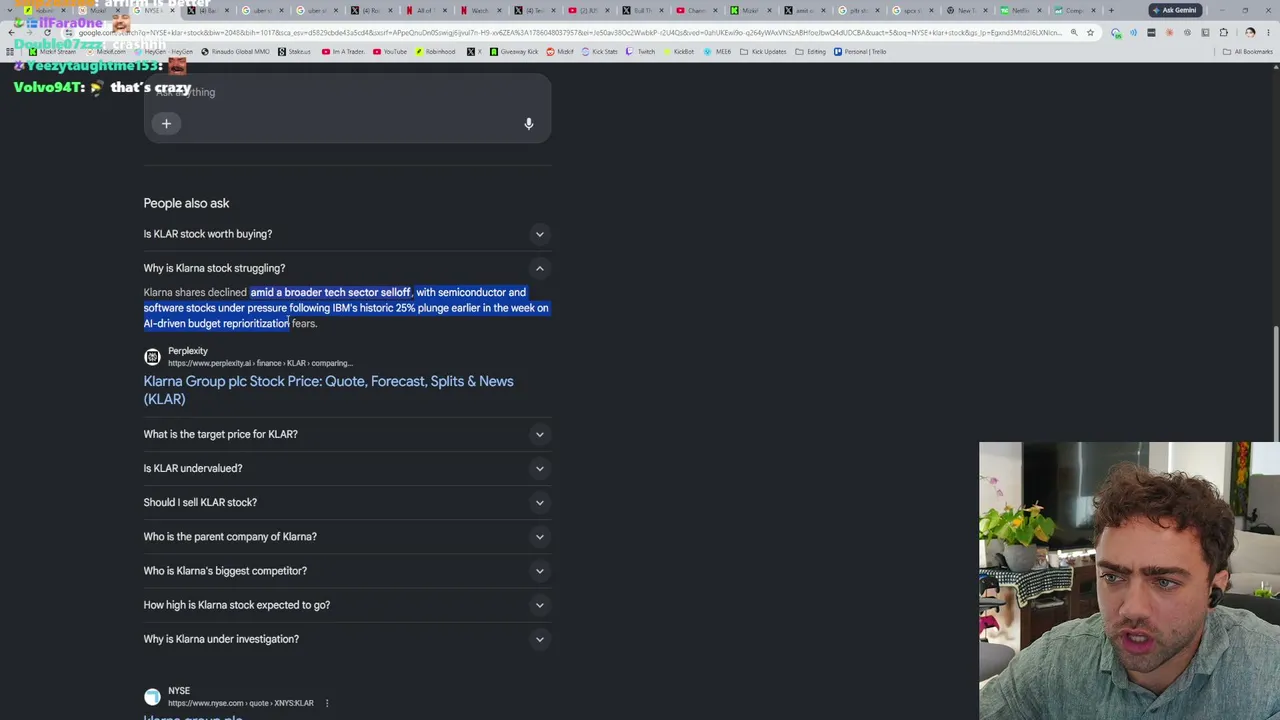The image size is (1280, 720).
Task: Switch to the NYSE klar stock tab
Action: [x=155, y=10]
